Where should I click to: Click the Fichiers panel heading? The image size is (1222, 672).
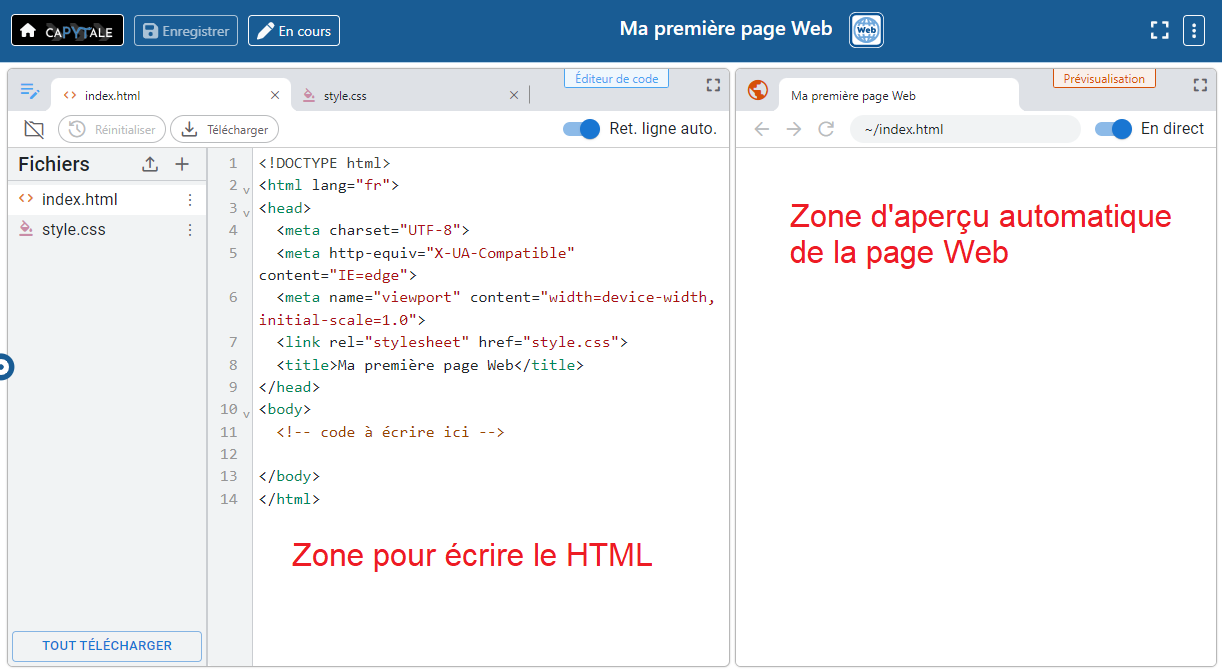54,165
